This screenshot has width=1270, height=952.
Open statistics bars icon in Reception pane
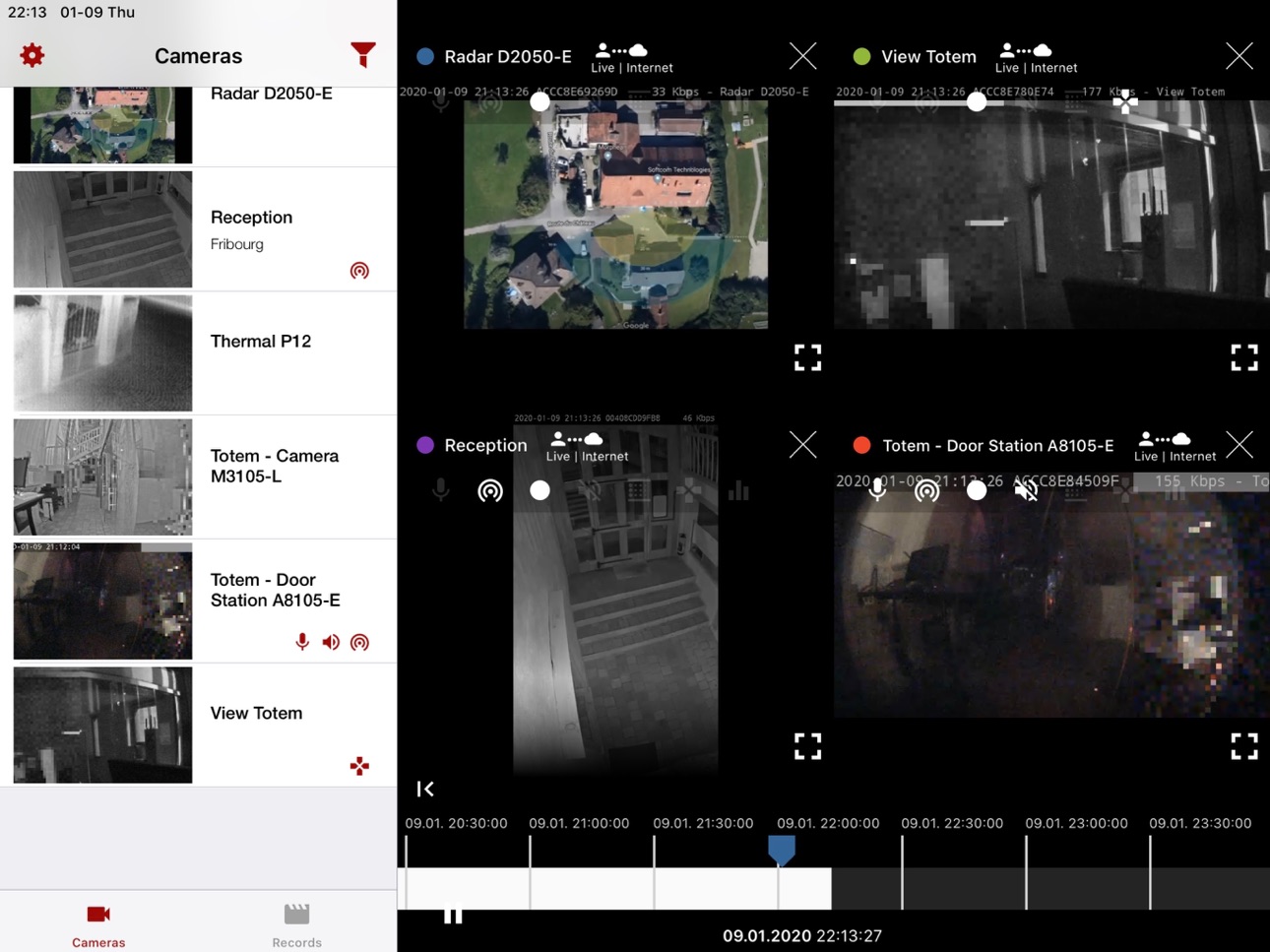pyautogui.click(x=738, y=490)
